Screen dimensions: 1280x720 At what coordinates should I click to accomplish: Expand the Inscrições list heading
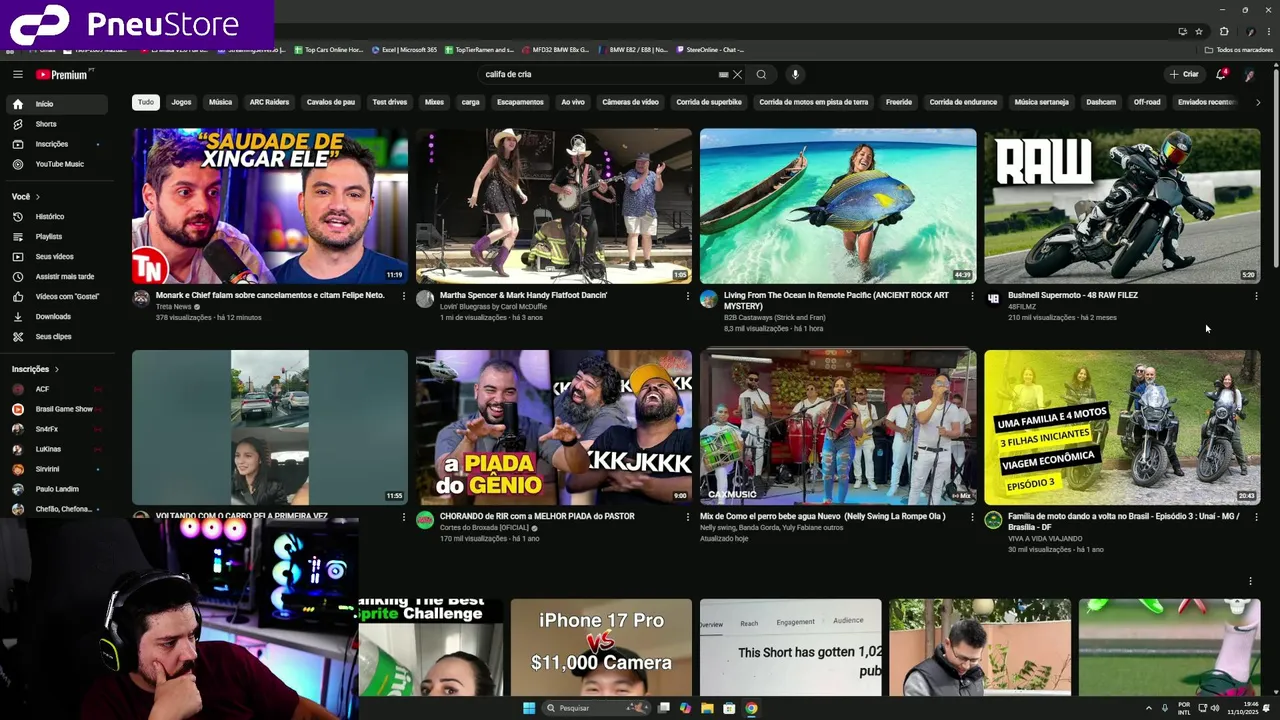(36, 369)
